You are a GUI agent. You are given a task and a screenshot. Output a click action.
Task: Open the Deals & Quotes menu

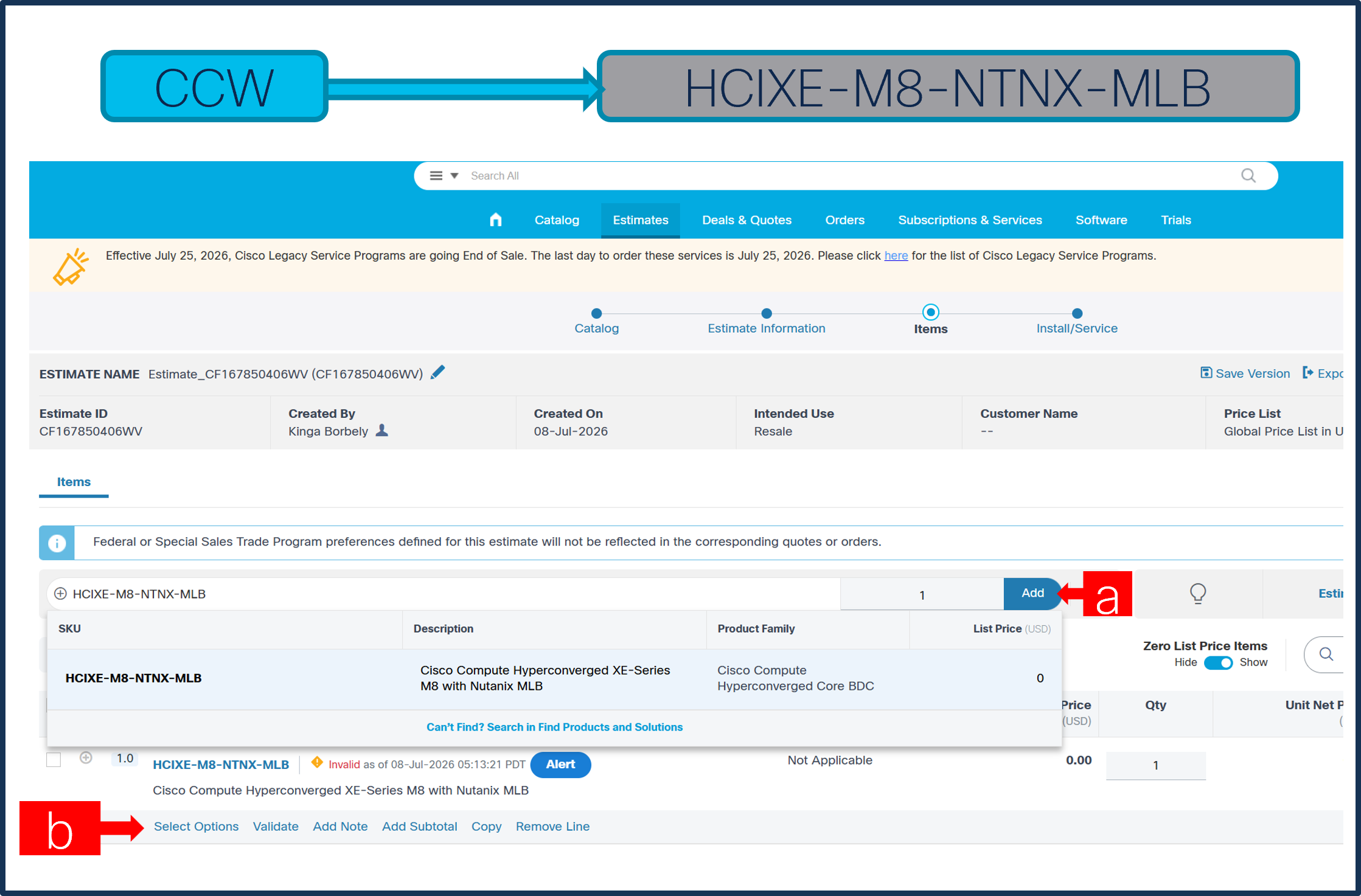tap(747, 220)
